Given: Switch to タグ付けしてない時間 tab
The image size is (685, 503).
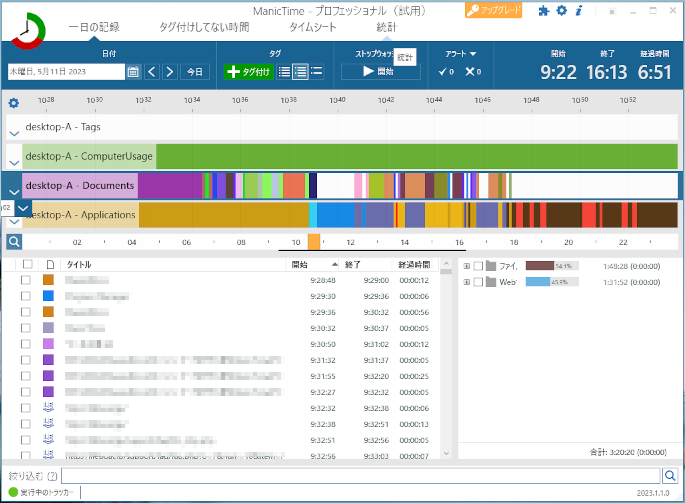Looking at the screenshot, I should coord(204,28).
